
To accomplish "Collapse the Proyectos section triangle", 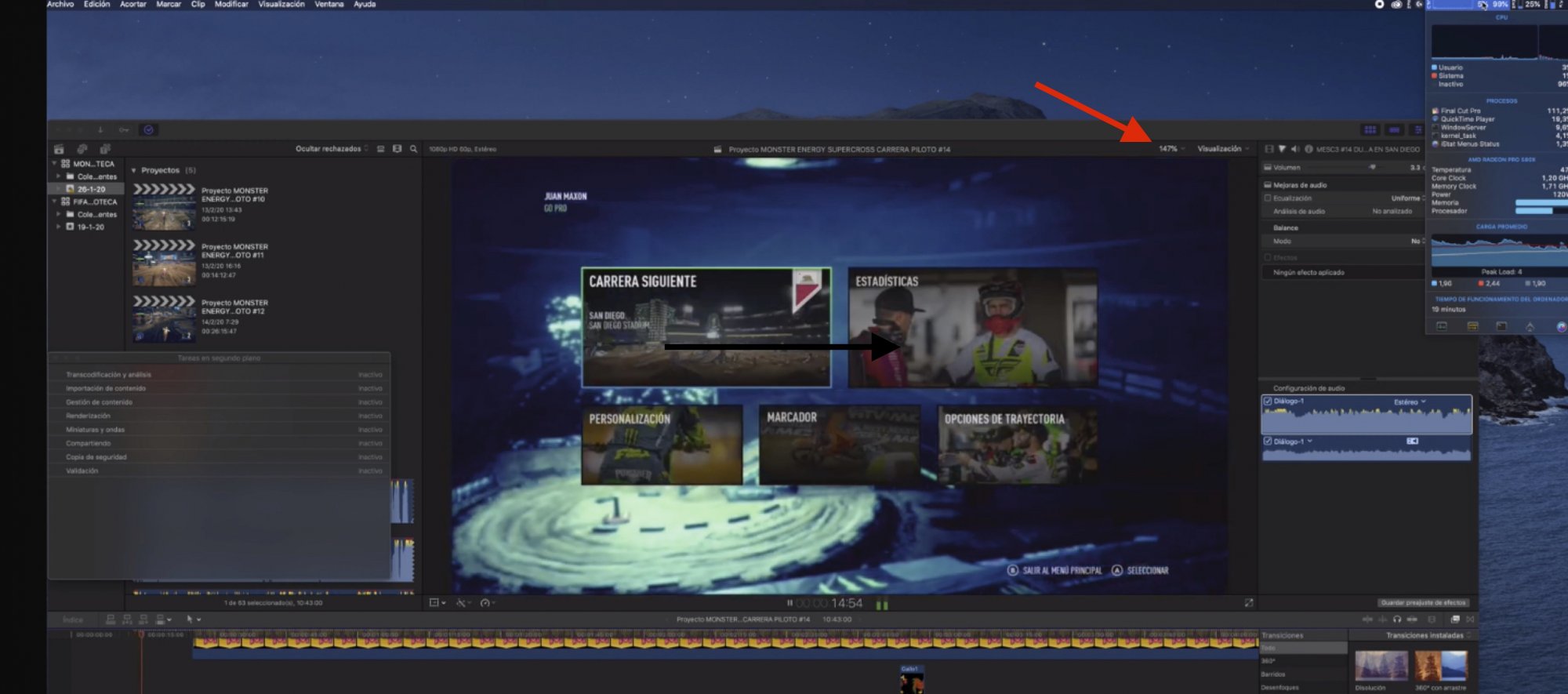I will click(x=134, y=170).
